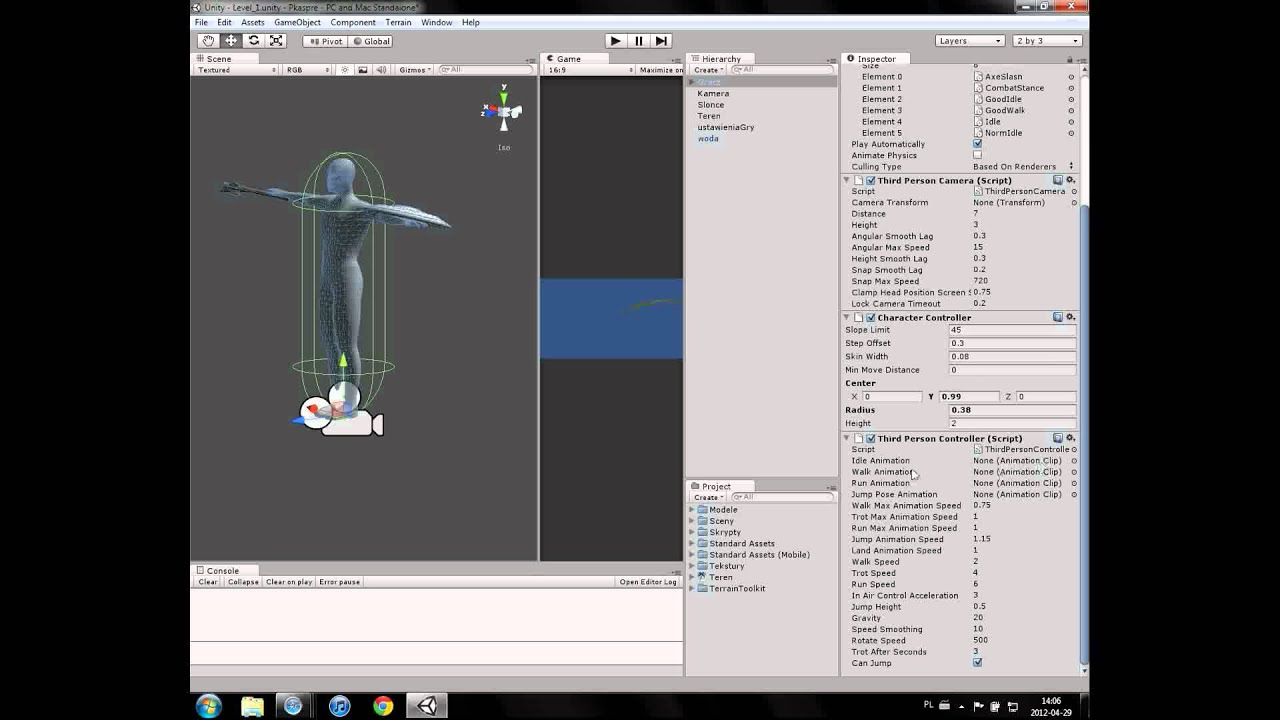
Task: Open the File menu
Action: (201, 22)
